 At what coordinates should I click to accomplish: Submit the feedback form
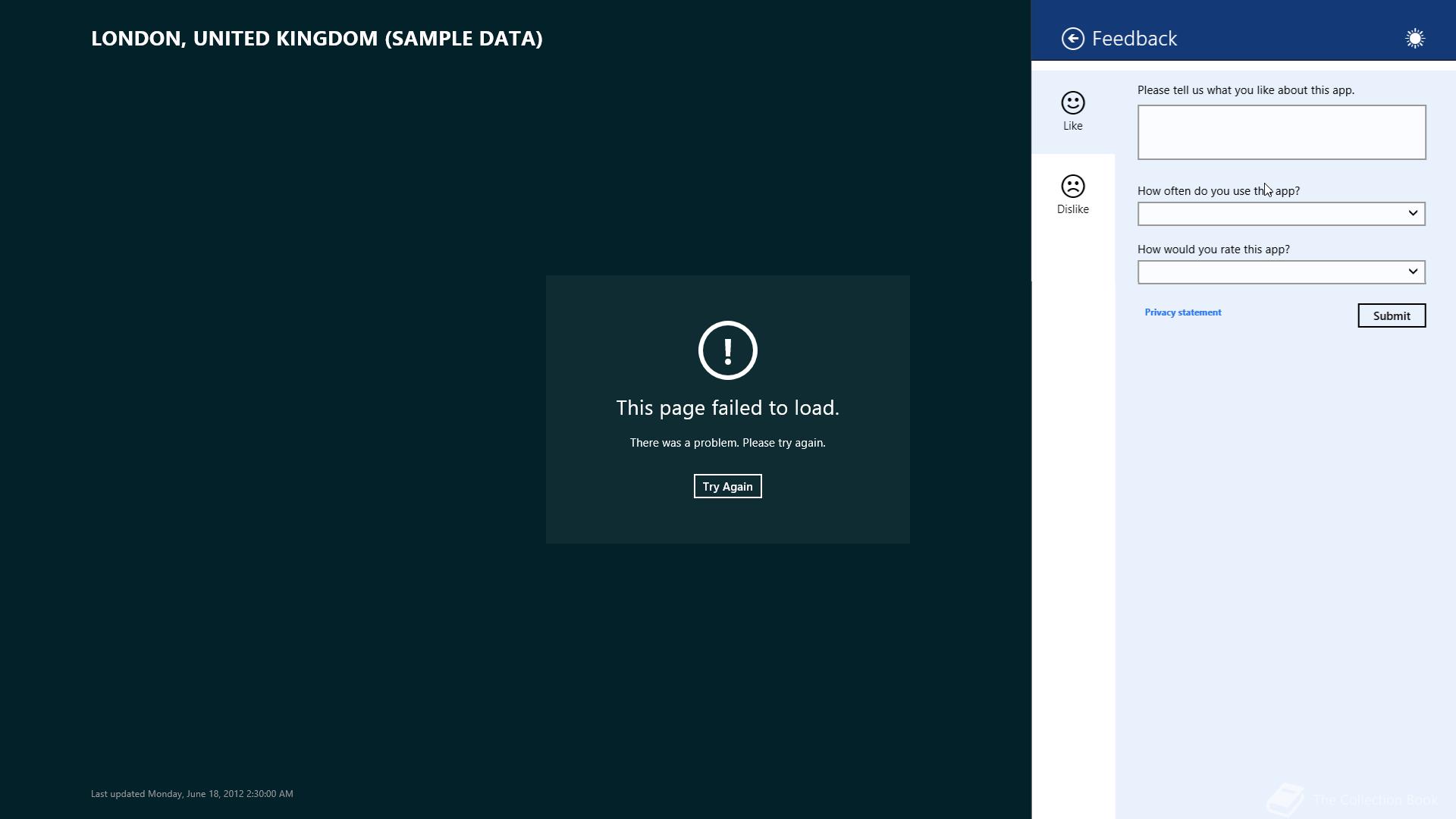pos(1392,315)
